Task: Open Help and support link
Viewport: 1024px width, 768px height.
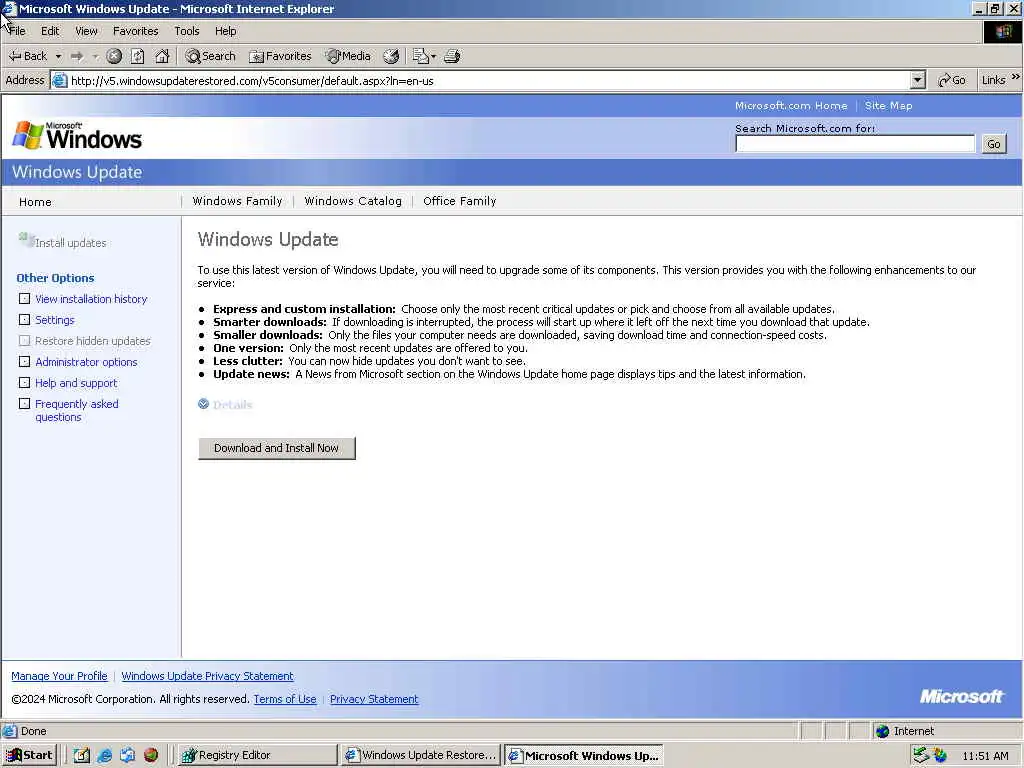Action: click(x=76, y=383)
